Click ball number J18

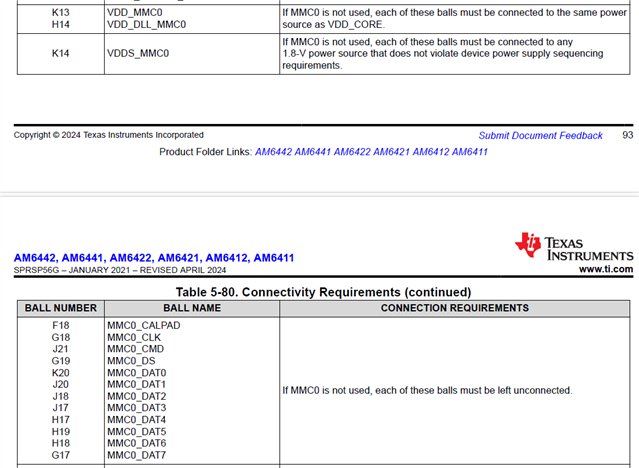[x=60, y=396]
